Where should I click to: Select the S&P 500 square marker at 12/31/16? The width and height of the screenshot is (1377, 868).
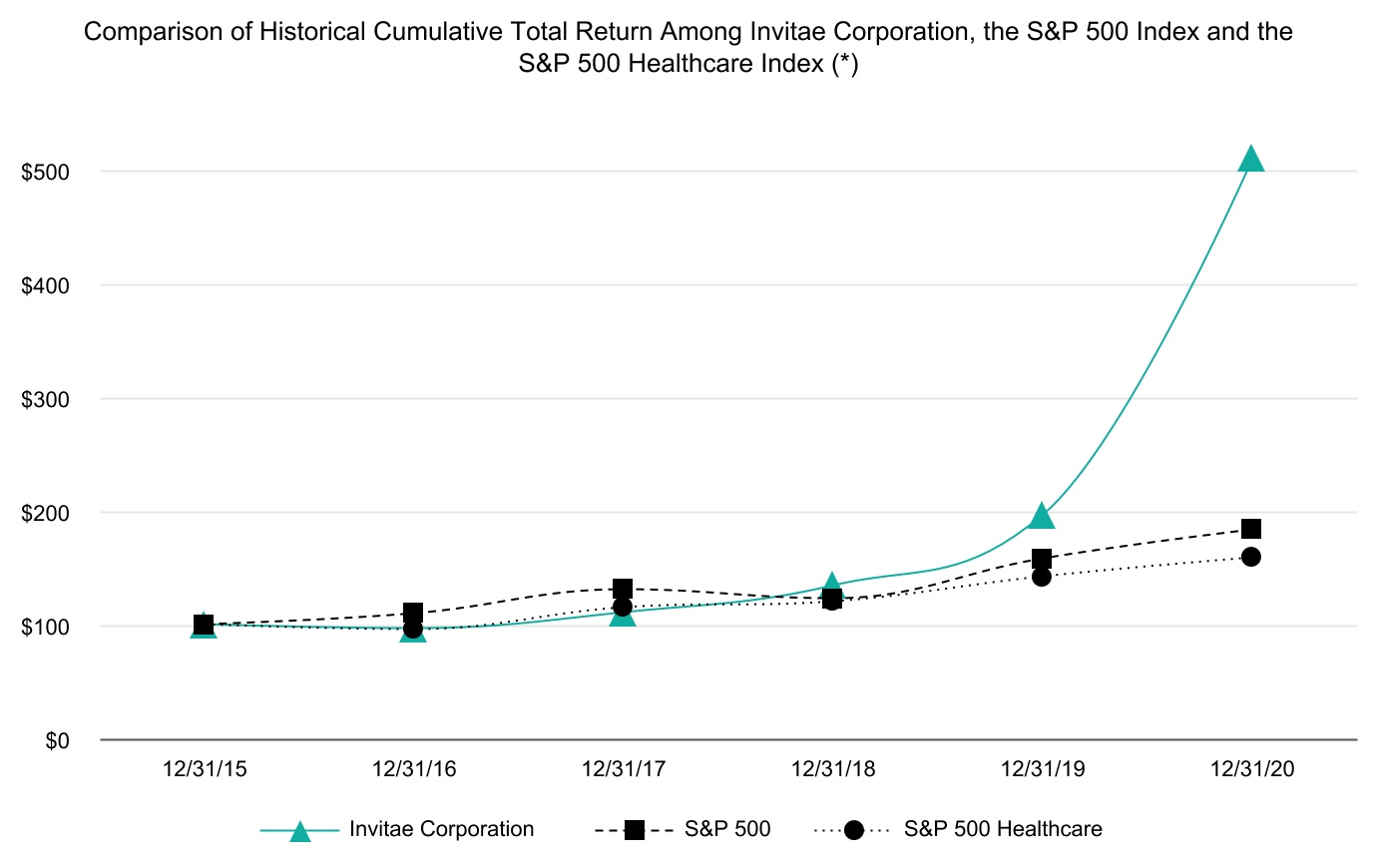tap(413, 612)
